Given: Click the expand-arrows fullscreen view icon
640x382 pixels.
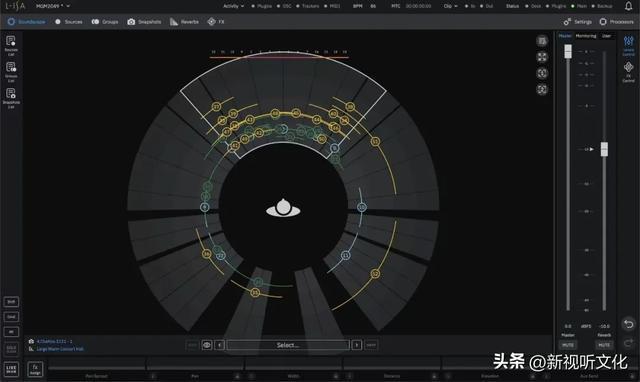Looking at the screenshot, I should point(542,57).
